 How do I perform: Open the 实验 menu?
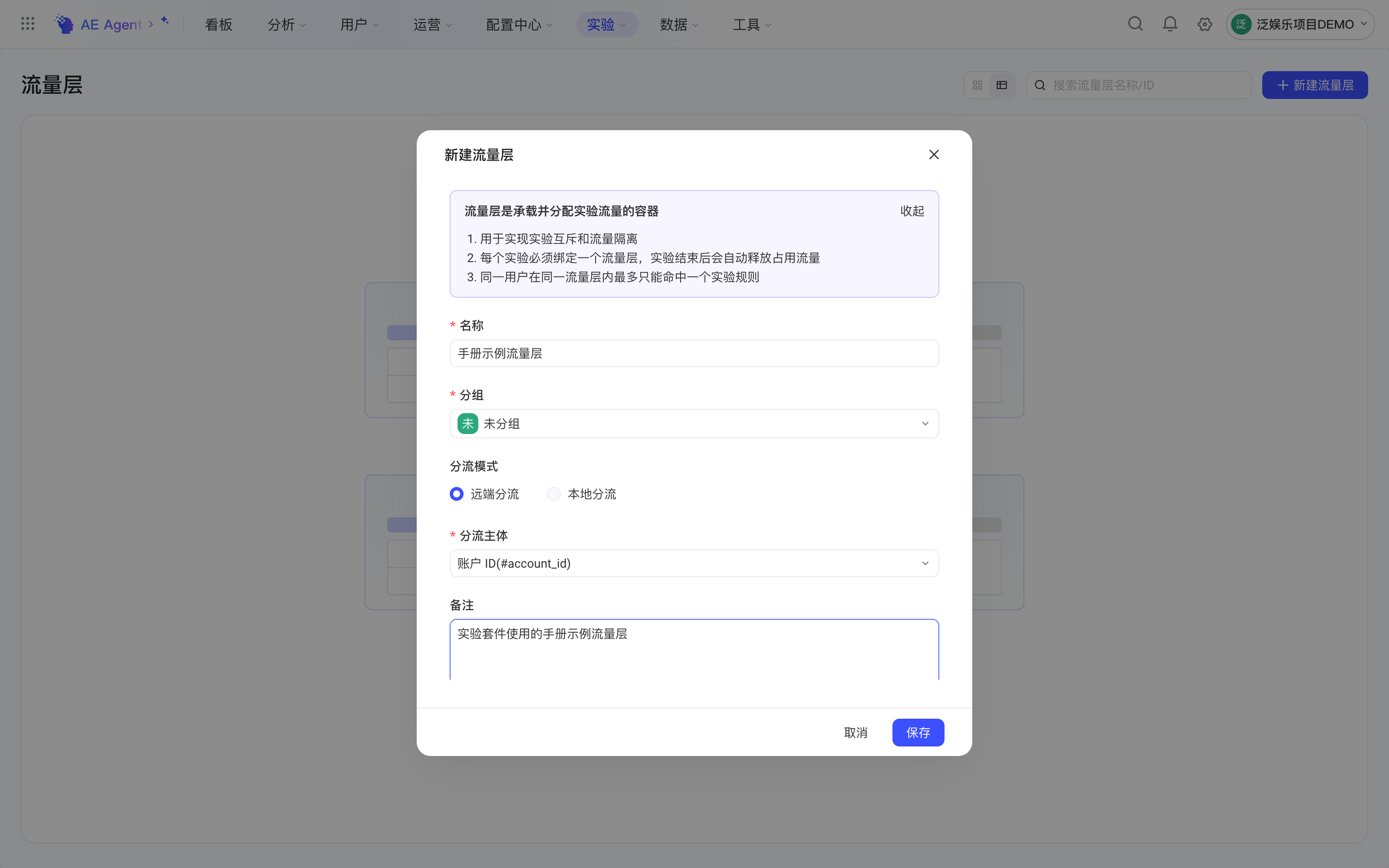(x=607, y=25)
